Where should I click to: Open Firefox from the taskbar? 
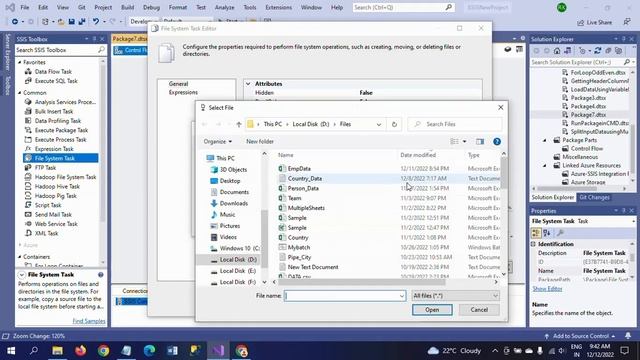pos(80,351)
